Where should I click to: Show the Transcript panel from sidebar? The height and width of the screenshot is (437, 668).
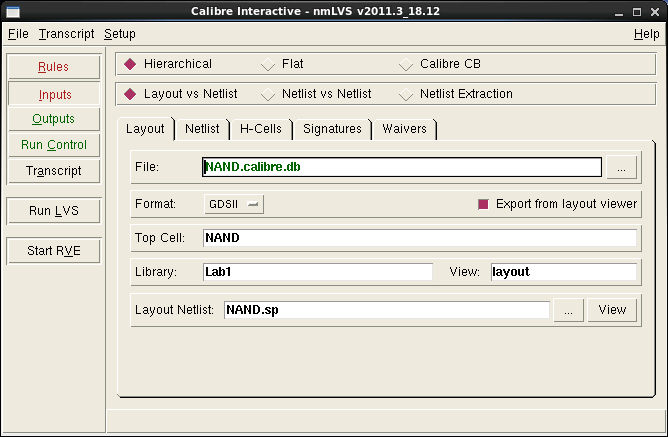click(x=54, y=171)
